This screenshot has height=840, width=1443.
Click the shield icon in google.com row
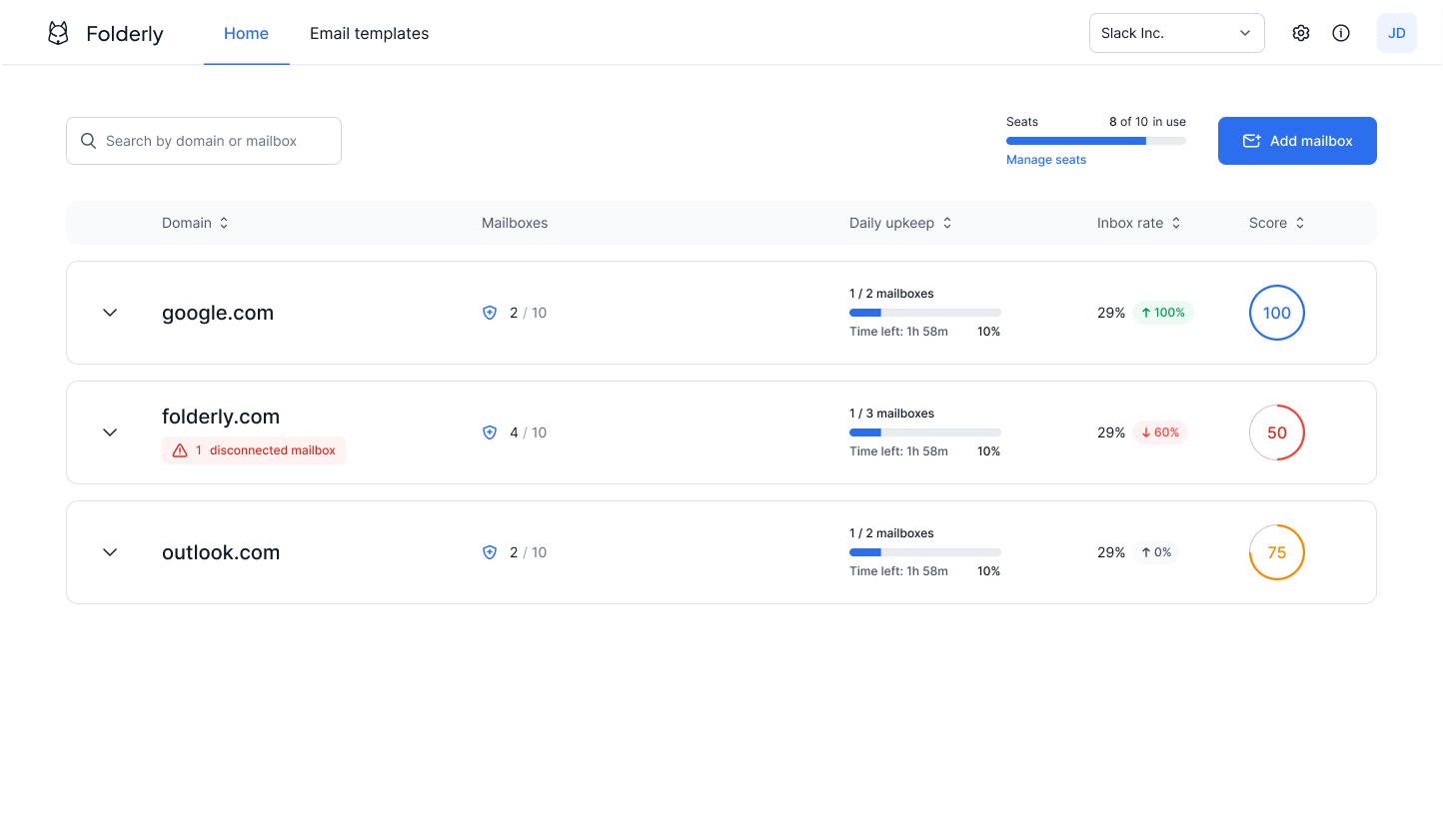click(490, 313)
